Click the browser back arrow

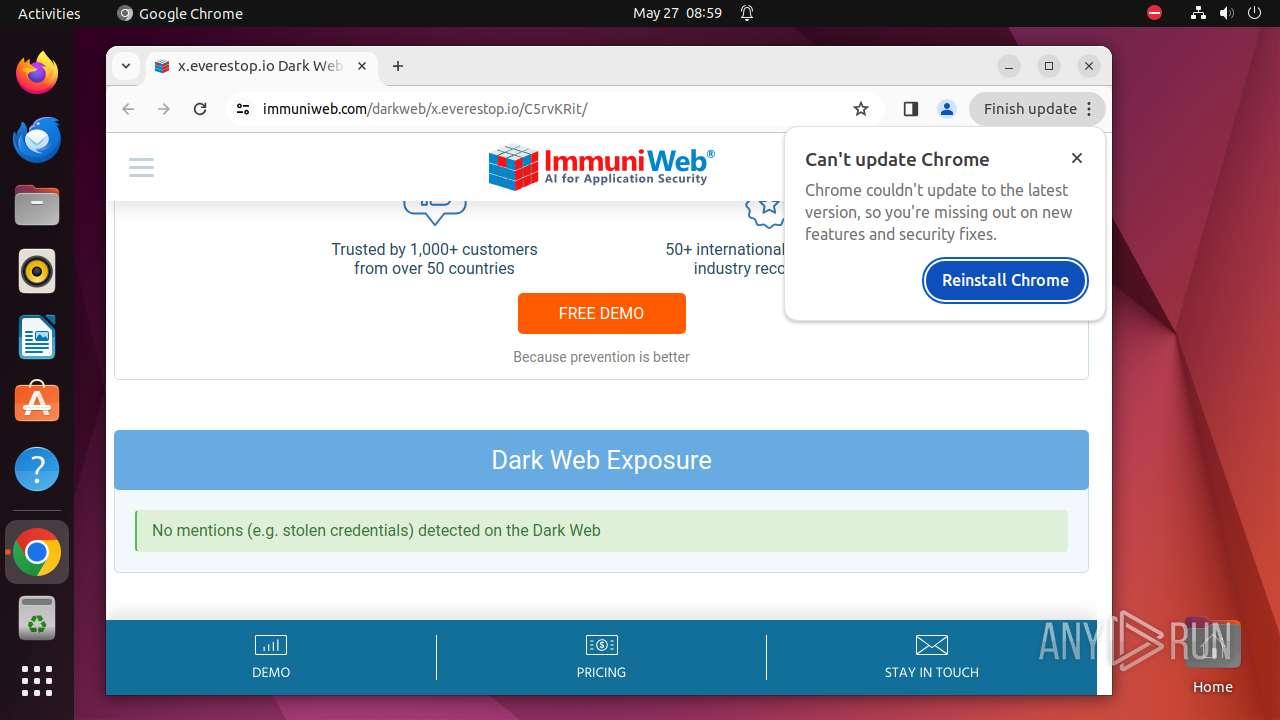[x=128, y=109]
